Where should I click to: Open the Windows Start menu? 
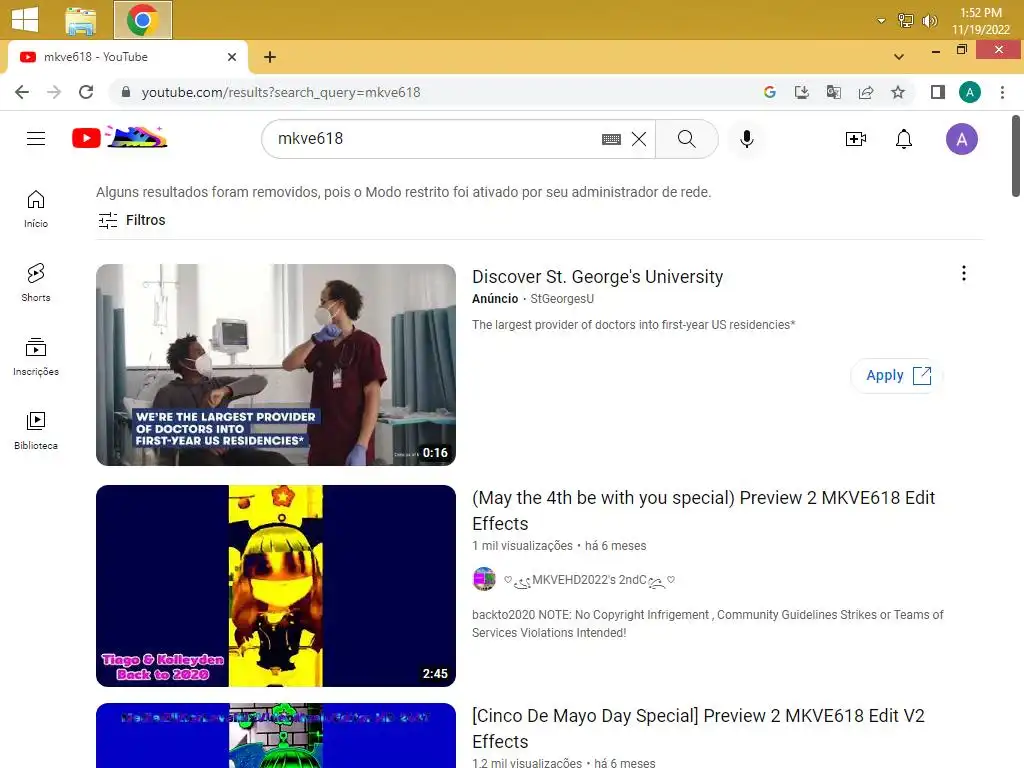click(x=25, y=19)
